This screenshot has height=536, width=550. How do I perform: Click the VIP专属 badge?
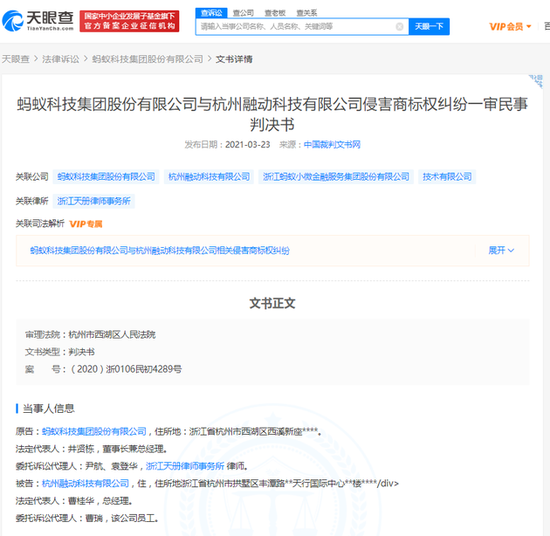pyautogui.click(x=86, y=224)
